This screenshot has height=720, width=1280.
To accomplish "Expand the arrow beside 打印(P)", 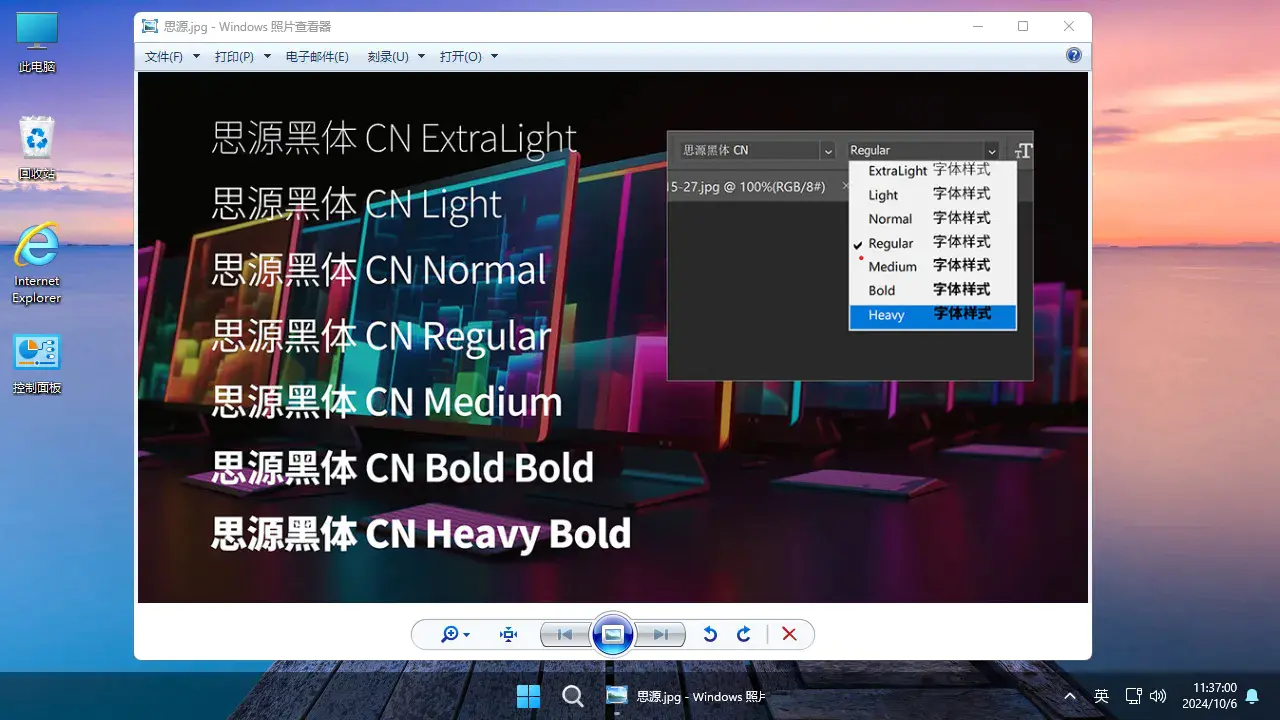I will click(267, 57).
